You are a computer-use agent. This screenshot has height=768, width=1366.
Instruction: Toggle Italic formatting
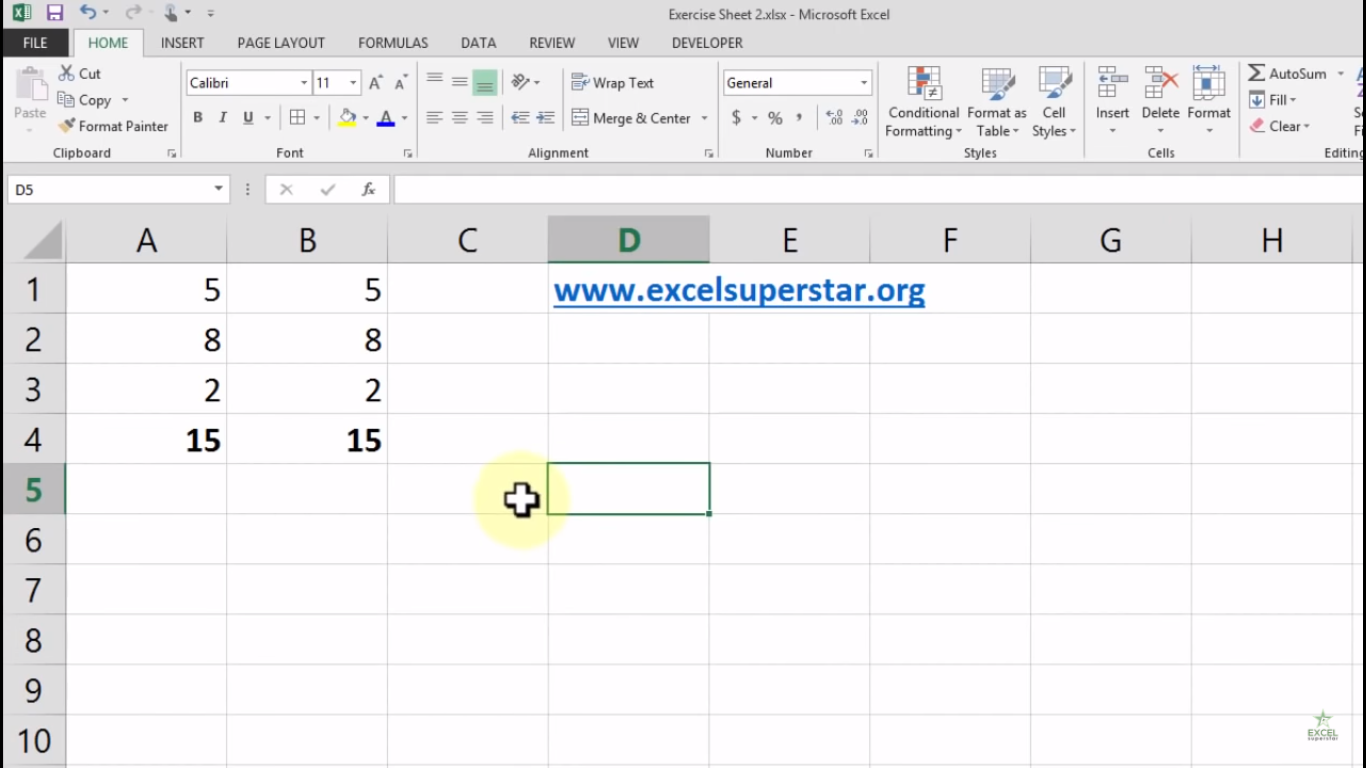(x=223, y=117)
